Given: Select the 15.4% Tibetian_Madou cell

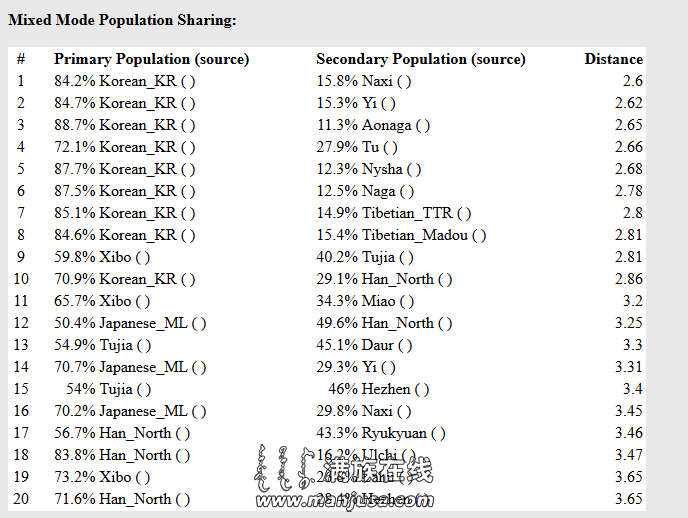Looking at the screenshot, I should coord(401,235).
